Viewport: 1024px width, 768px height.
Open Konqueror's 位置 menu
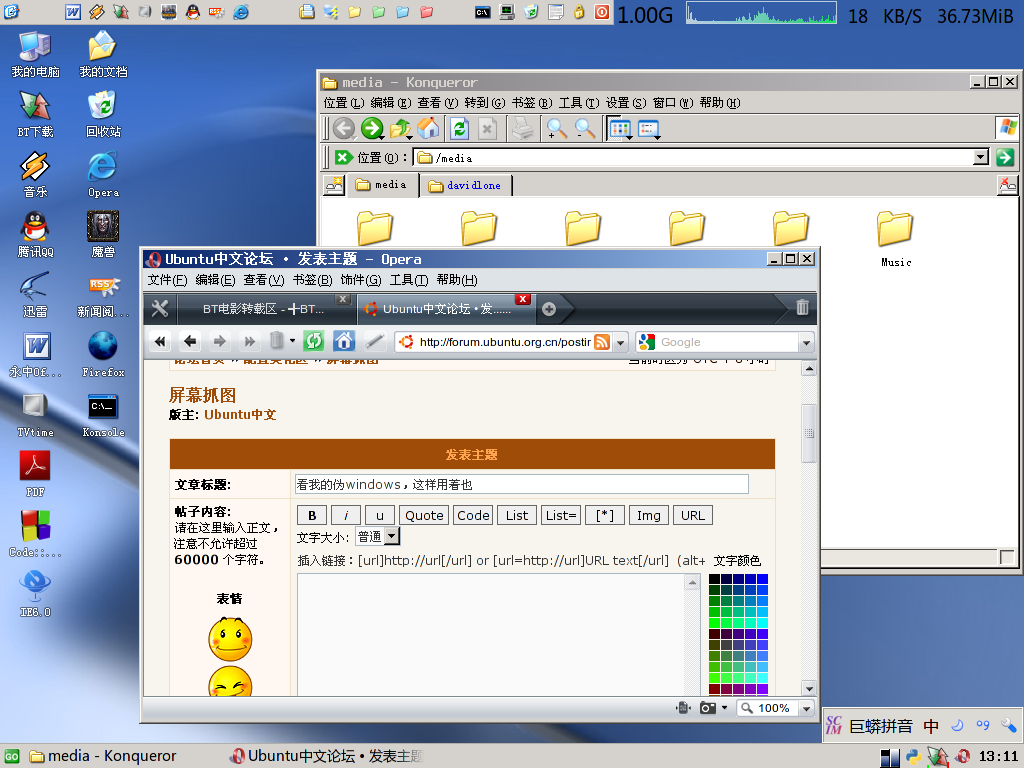pos(344,103)
